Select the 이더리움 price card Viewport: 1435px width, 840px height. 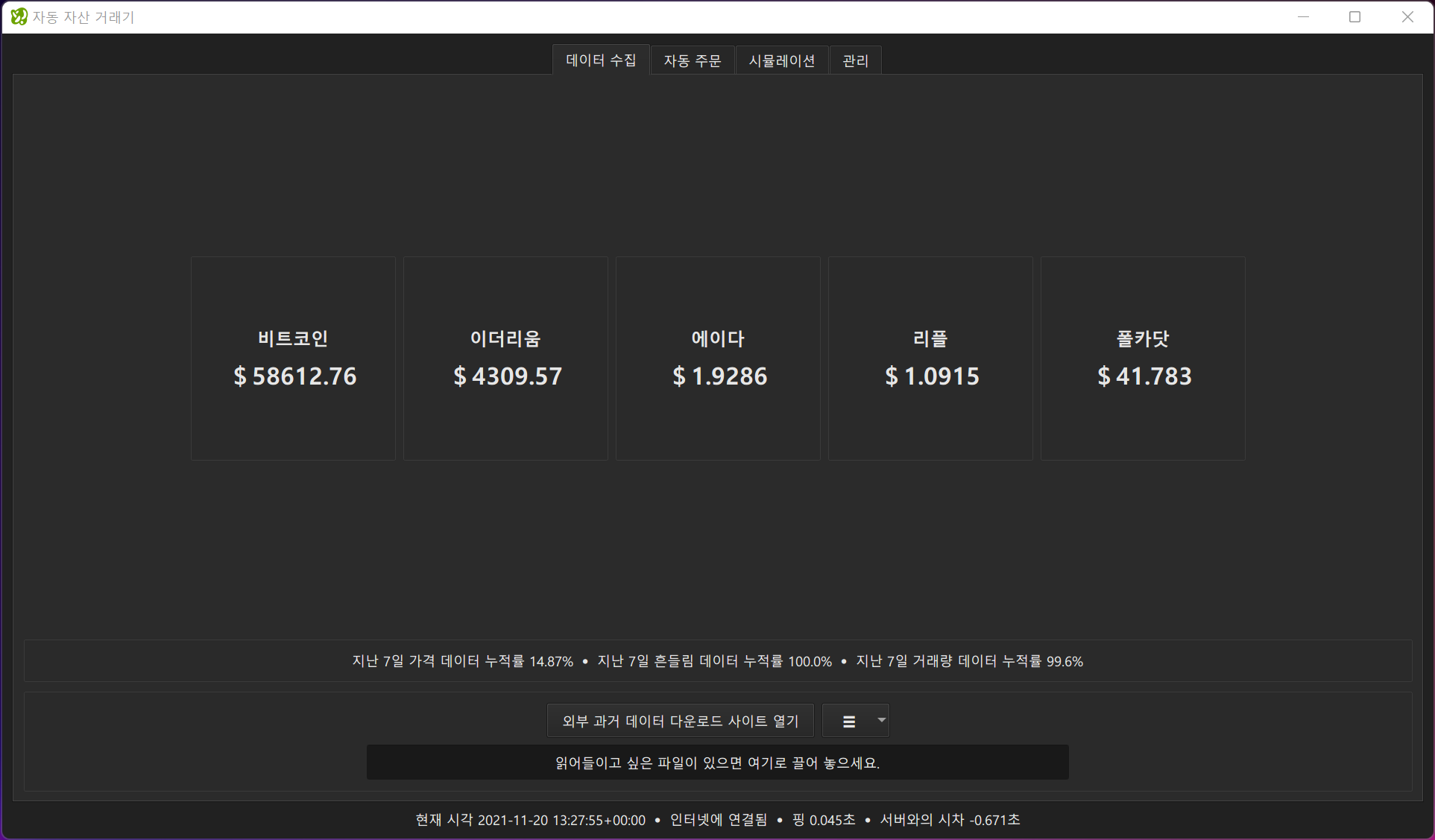(x=505, y=359)
